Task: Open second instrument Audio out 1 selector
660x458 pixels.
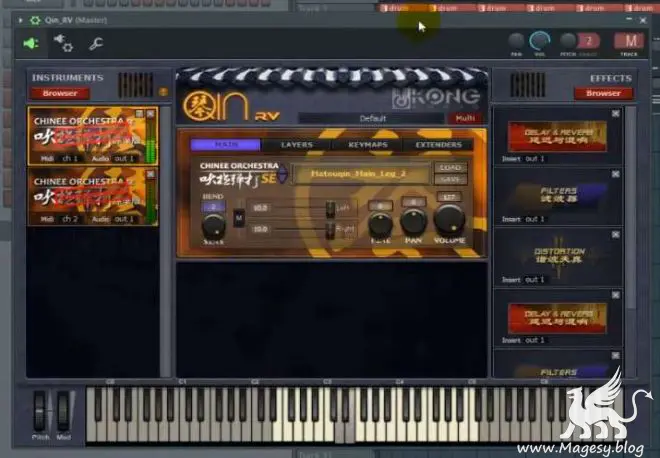Action: [124, 219]
